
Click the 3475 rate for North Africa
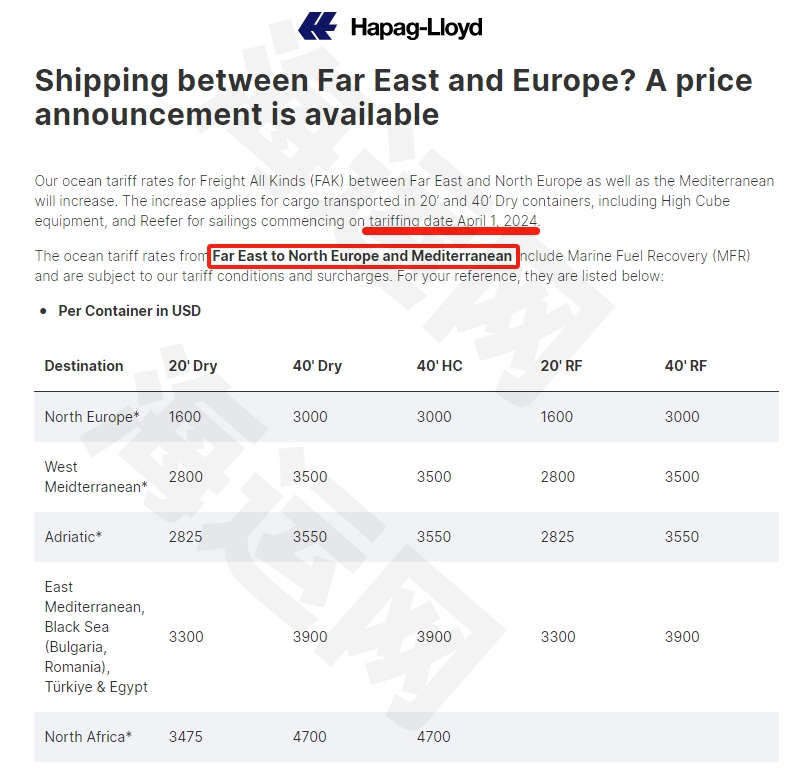(186, 737)
